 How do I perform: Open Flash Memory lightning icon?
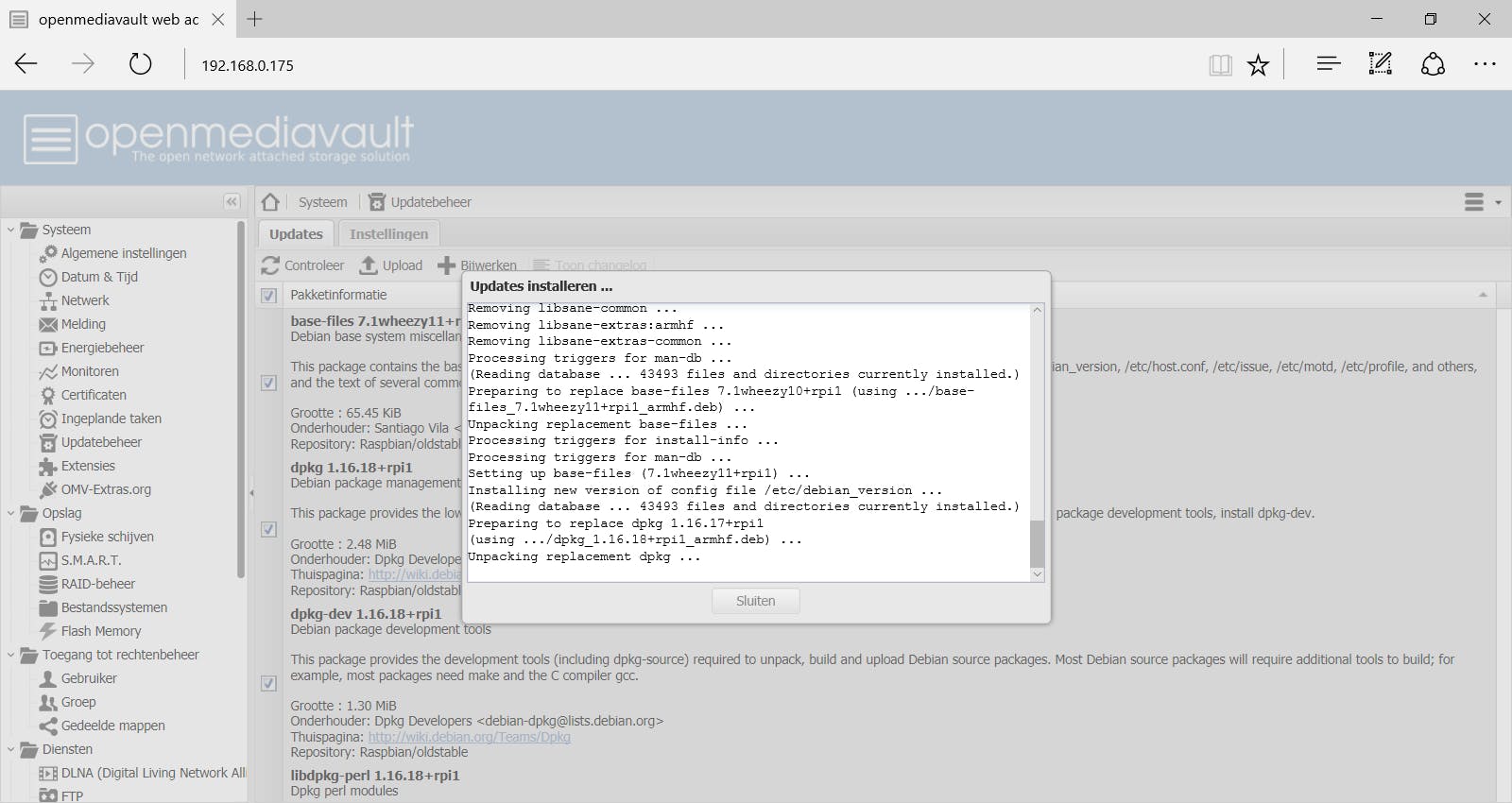pyautogui.click(x=48, y=631)
